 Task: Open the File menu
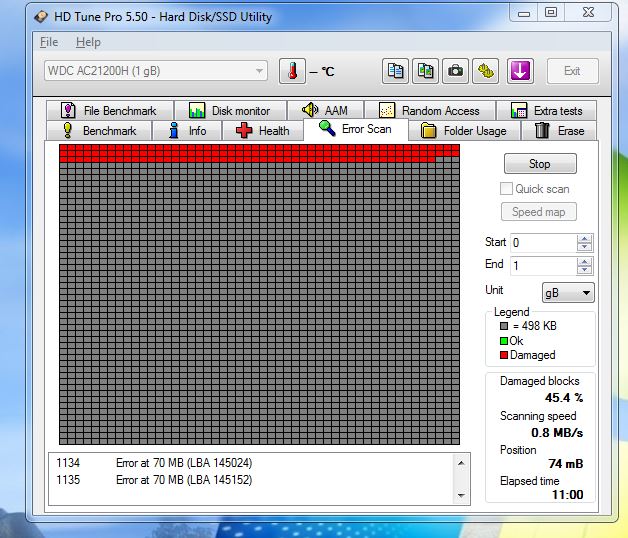[x=49, y=42]
